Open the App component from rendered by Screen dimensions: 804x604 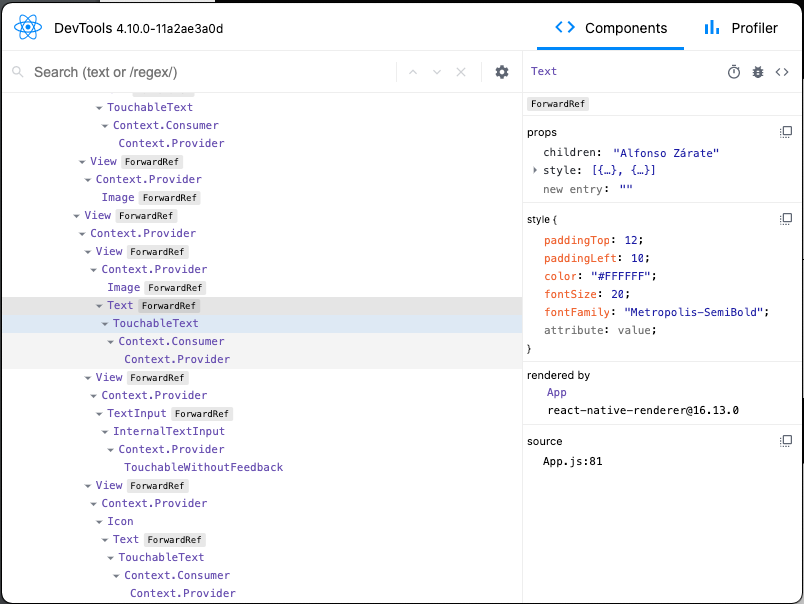[557, 392]
